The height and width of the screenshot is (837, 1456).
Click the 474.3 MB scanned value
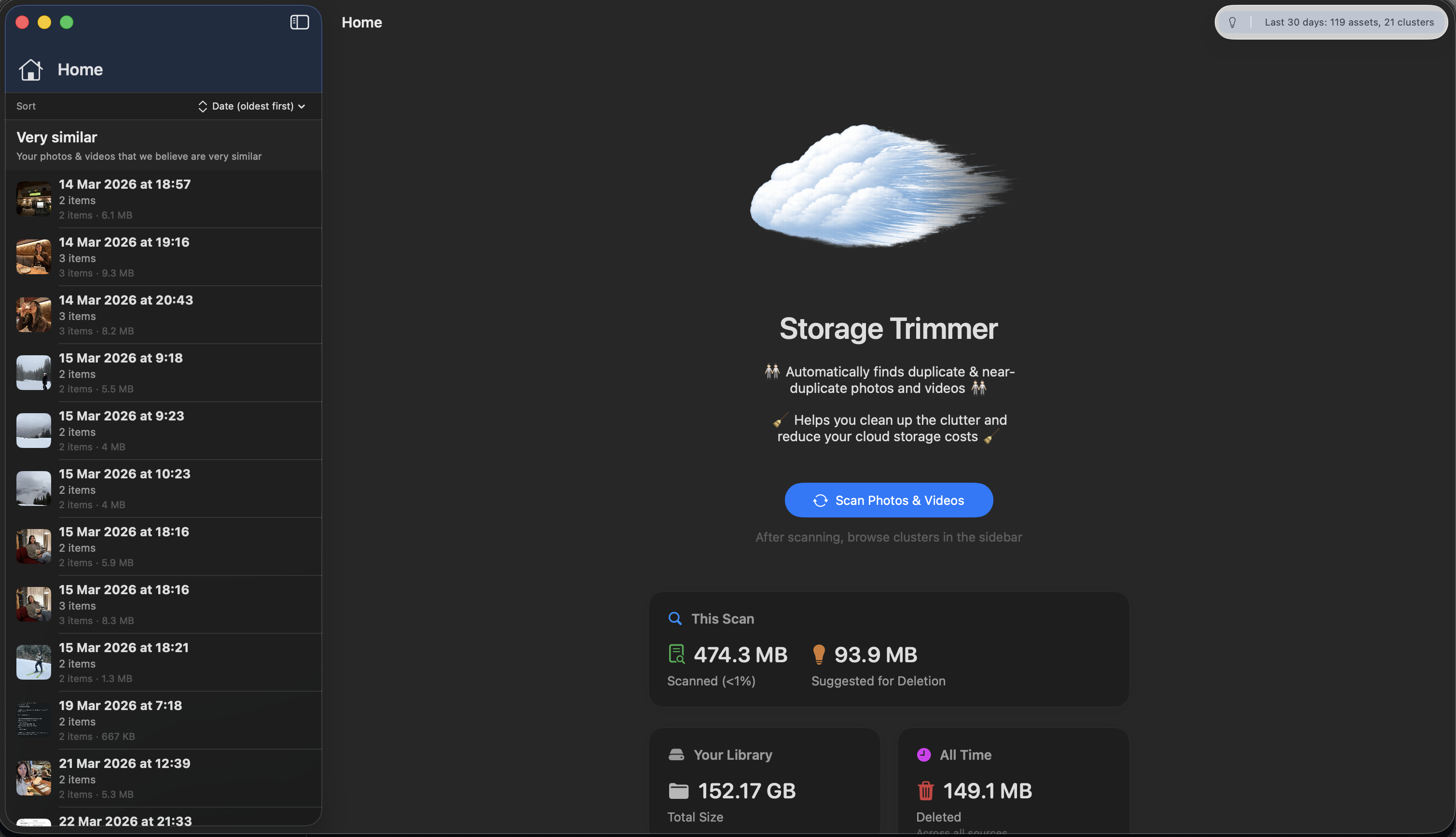[741, 655]
